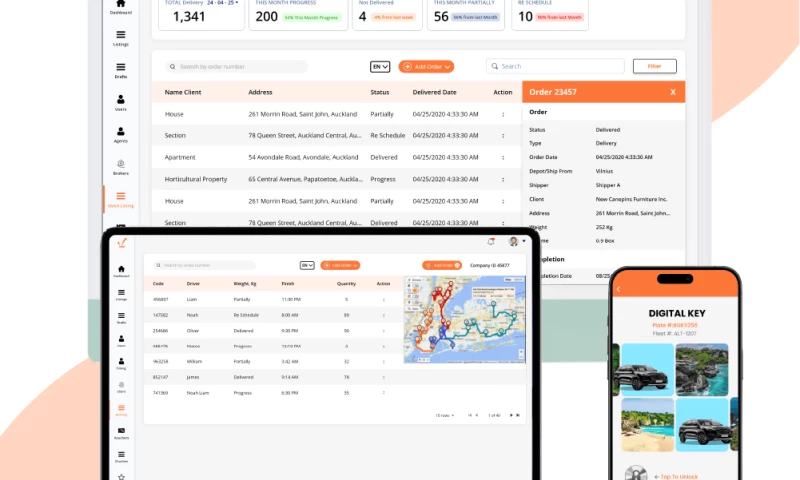Viewport: 800px width, 480px height.
Task: Tap the bottom-right car photo on phone
Action: (x=702, y=425)
